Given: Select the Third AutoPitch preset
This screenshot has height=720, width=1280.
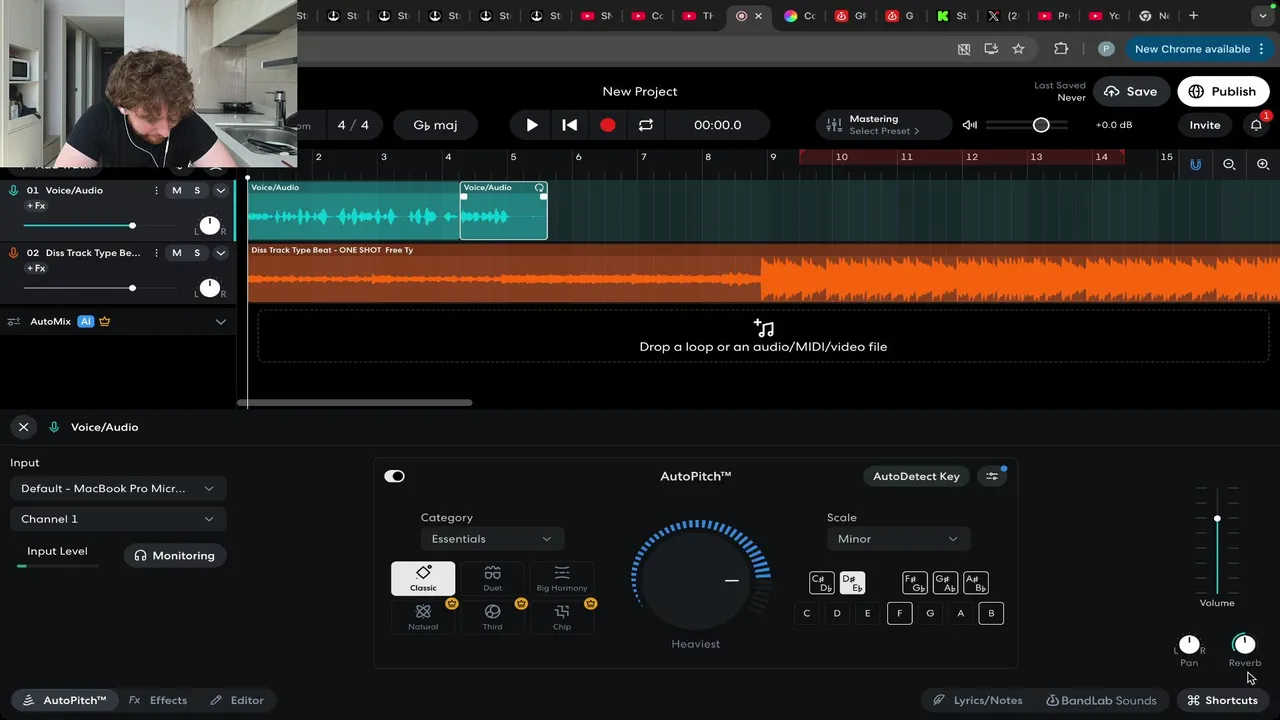Looking at the screenshot, I should tap(492, 616).
